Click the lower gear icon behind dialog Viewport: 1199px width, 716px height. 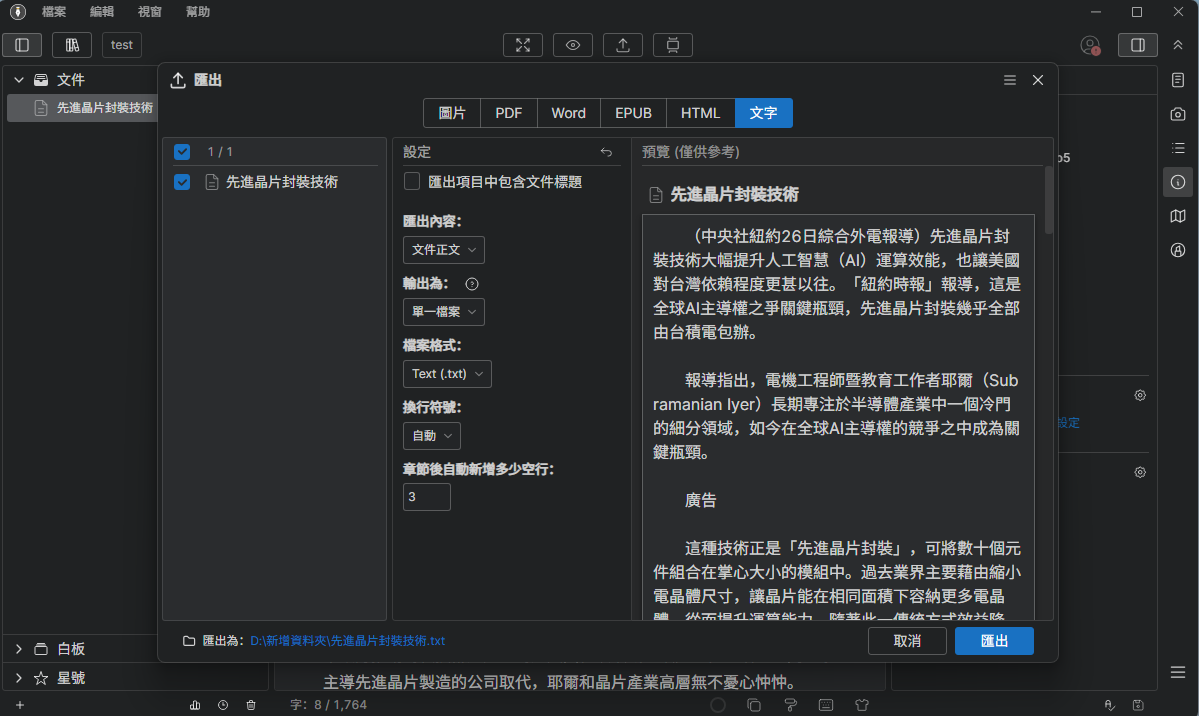click(1140, 473)
